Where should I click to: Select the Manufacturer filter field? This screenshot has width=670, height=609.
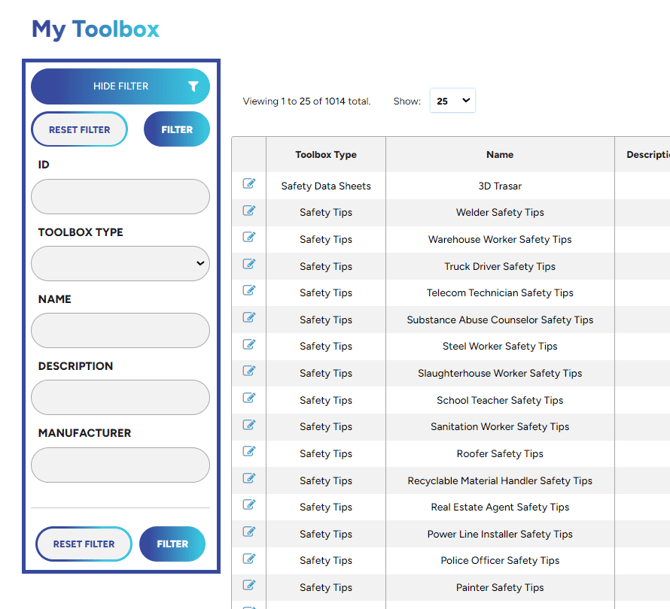coord(120,465)
